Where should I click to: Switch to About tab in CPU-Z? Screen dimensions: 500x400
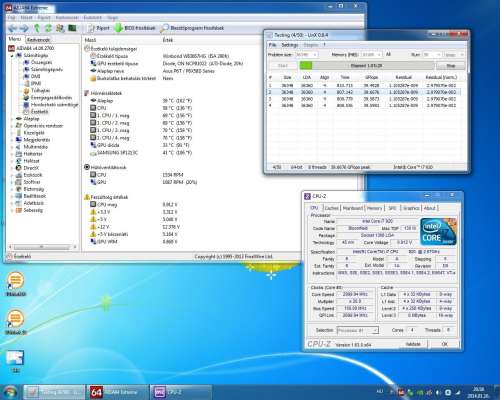(x=430, y=208)
